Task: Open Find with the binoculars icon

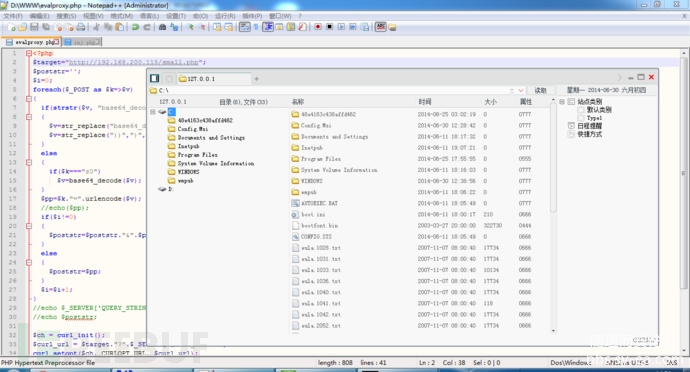Action: tap(162, 27)
